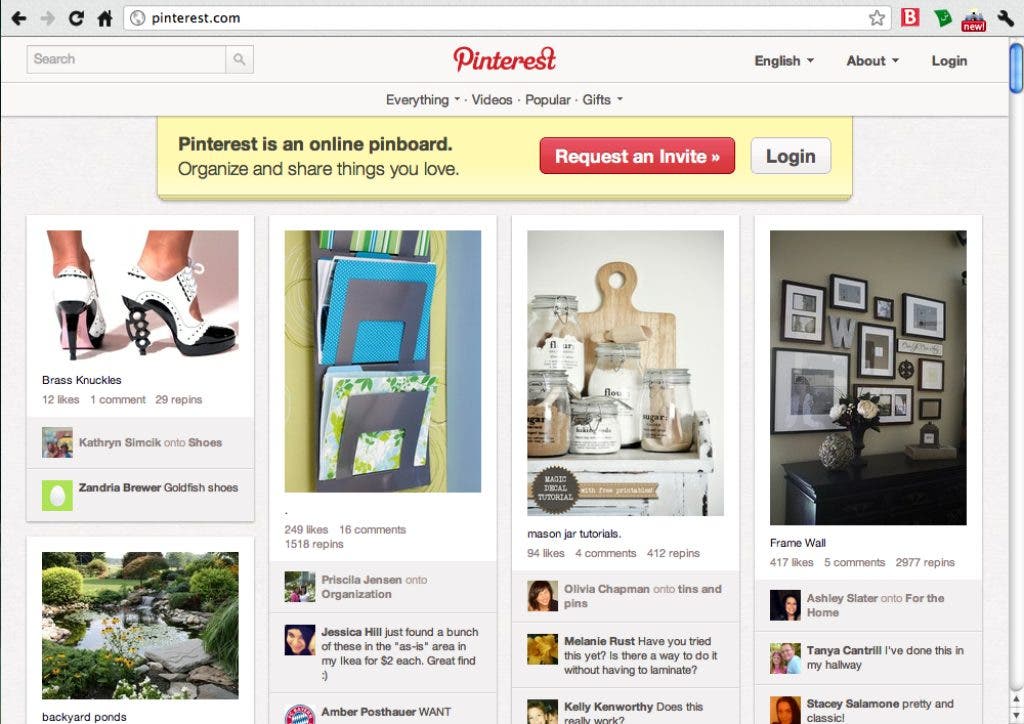This screenshot has width=1024, height=724.
Task: Open the red B extension icon
Action: 910,17
